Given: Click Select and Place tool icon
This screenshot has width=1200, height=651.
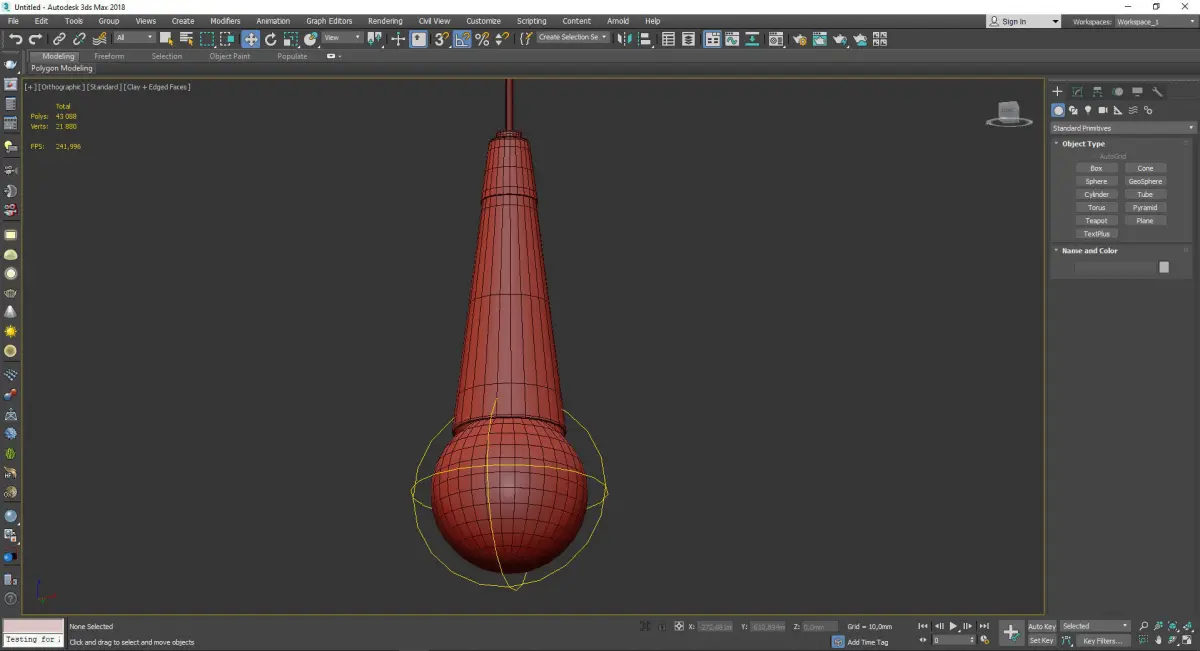Looking at the screenshot, I should coord(311,39).
